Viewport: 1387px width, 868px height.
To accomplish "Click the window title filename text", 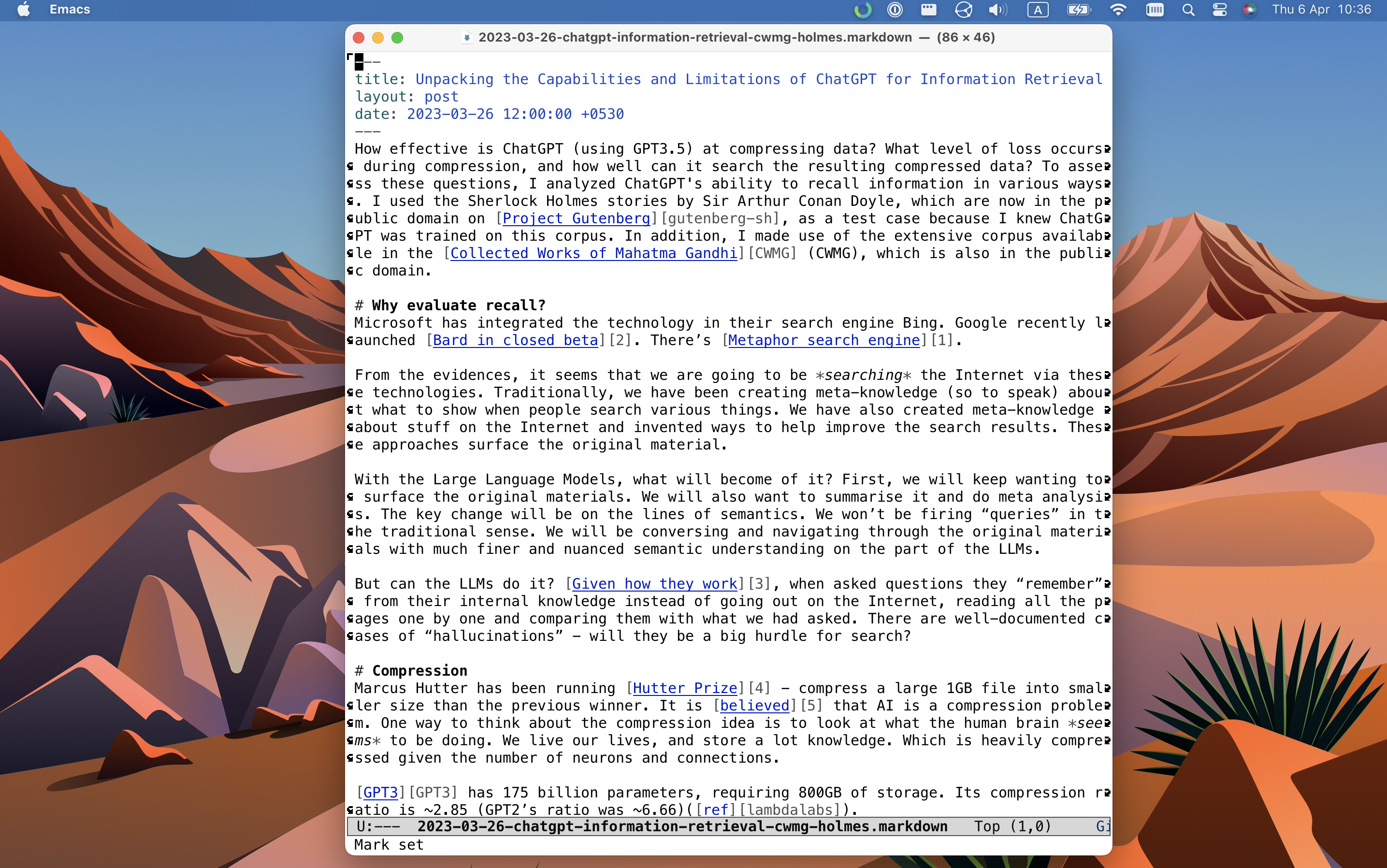I will tap(694, 37).
